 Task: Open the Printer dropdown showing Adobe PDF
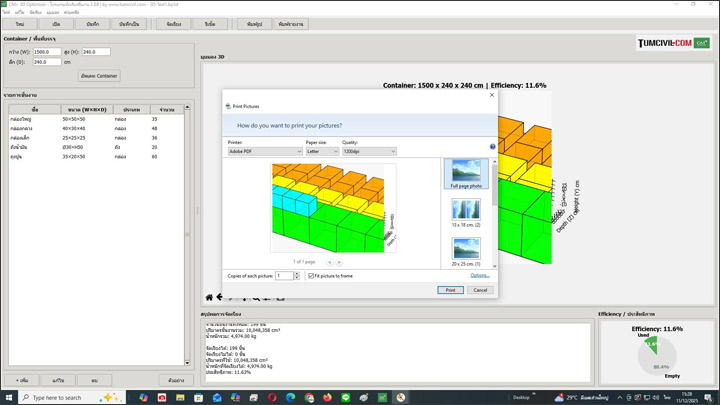[x=264, y=152]
